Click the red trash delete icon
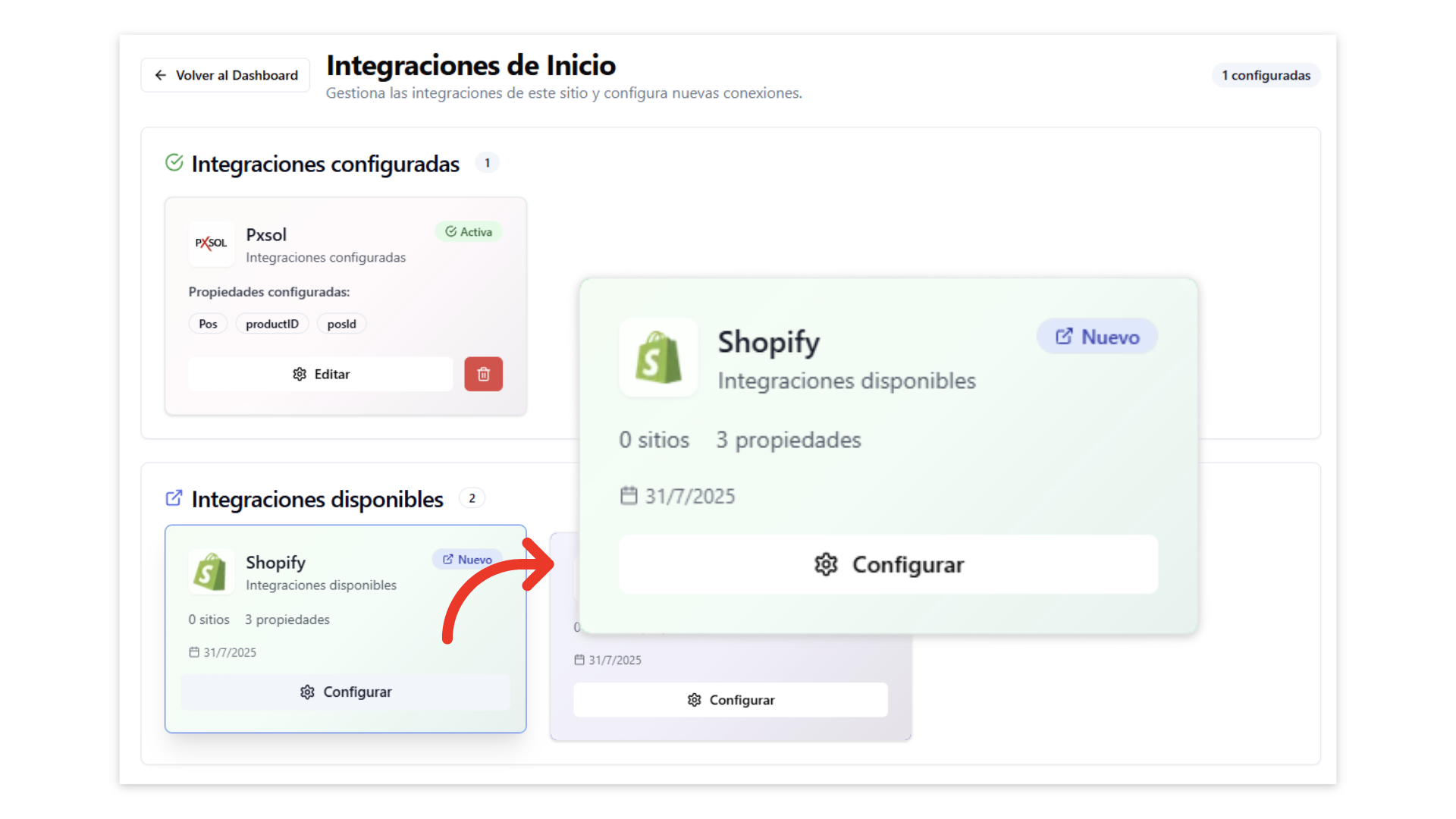 483,374
